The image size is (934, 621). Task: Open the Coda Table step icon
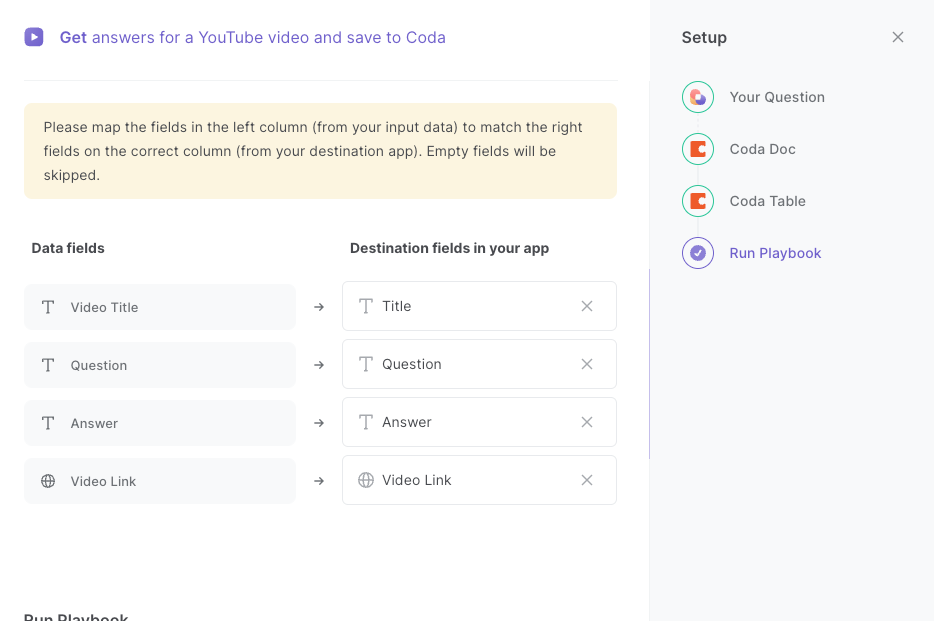pos(698,201)
